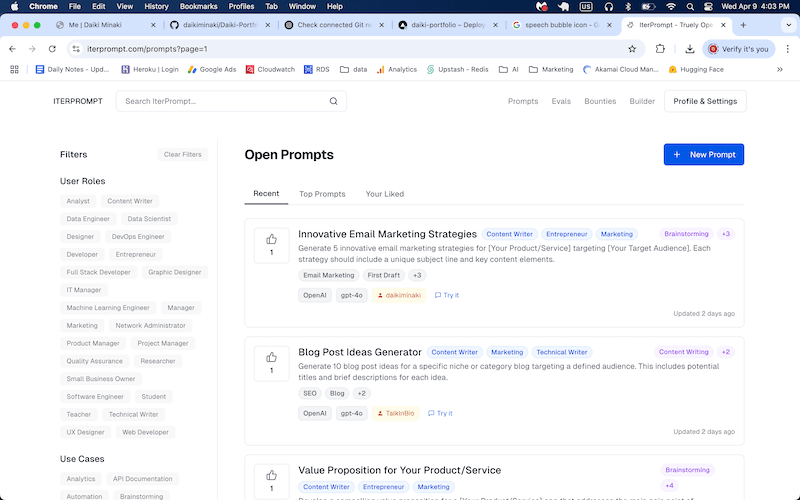Open Hugging Face bookmark
Image resolution: width=800 pixels, height=500 pixels.
tap(696, 69)
